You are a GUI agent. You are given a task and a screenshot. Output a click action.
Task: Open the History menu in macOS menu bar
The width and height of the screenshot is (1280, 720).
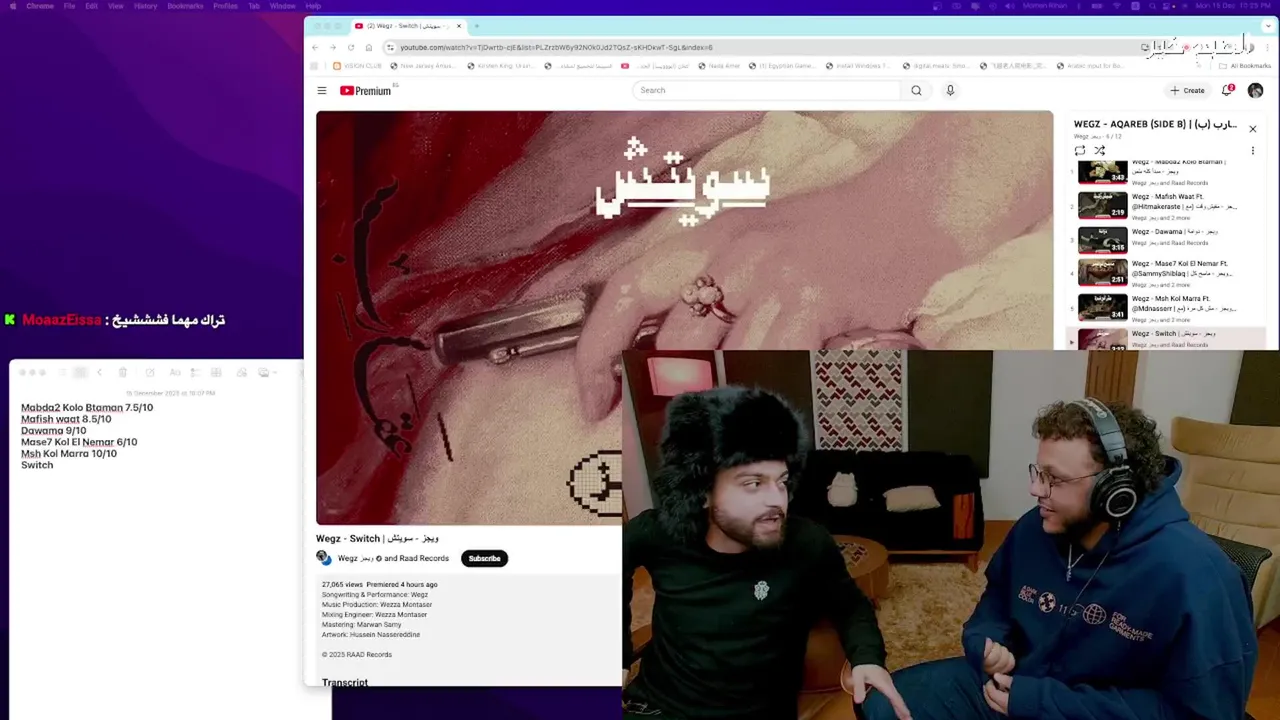click(x=145, y=6)
